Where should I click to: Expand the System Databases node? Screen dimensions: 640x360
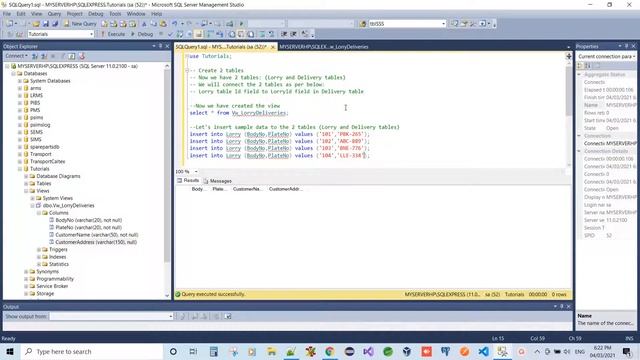click(20, 81)
